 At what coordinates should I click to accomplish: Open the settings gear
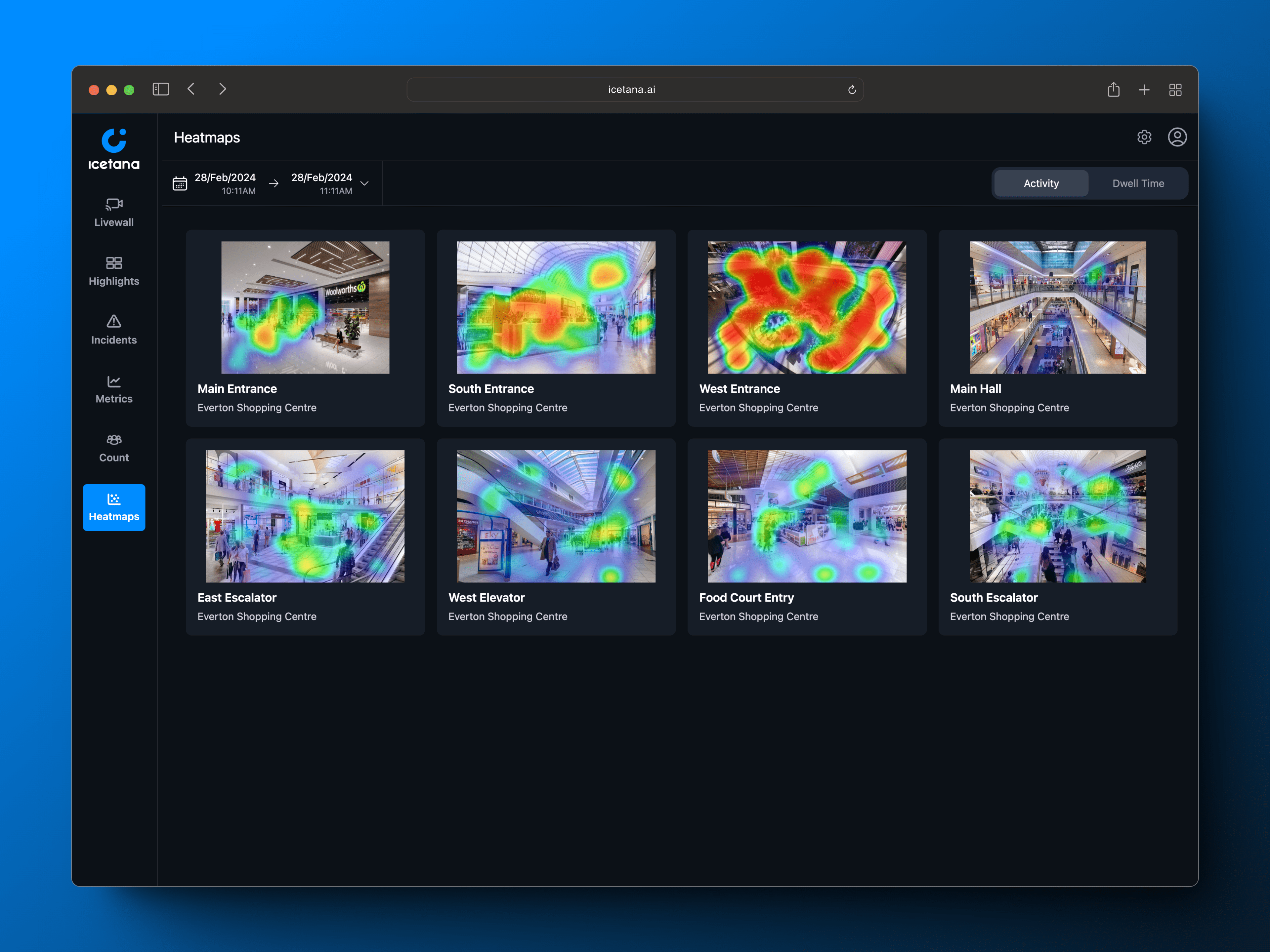click(x=1144, y=137)
